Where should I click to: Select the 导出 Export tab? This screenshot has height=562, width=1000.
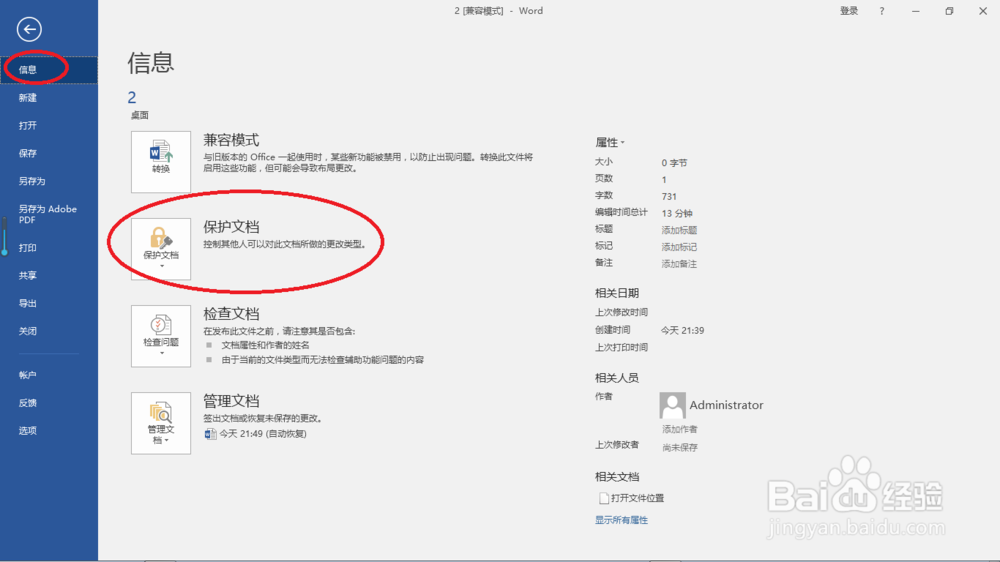click(49, 304)
